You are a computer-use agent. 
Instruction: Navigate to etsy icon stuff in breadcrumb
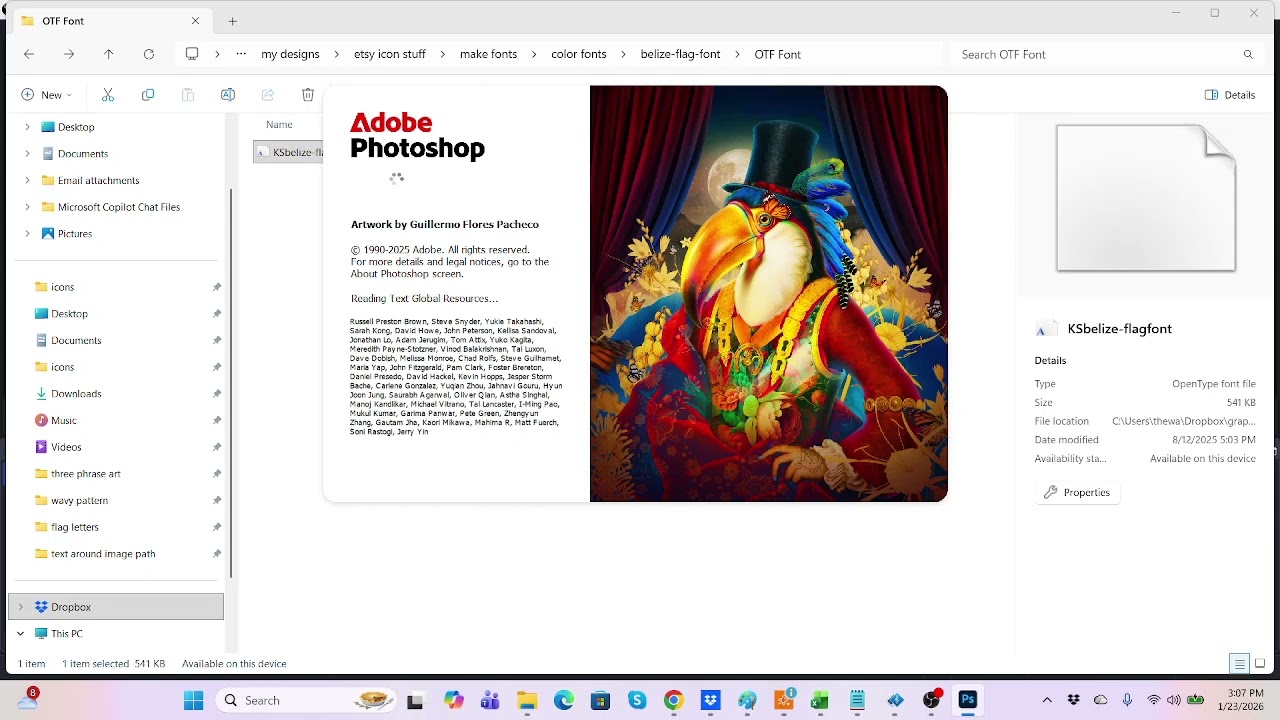pos(390,54)
